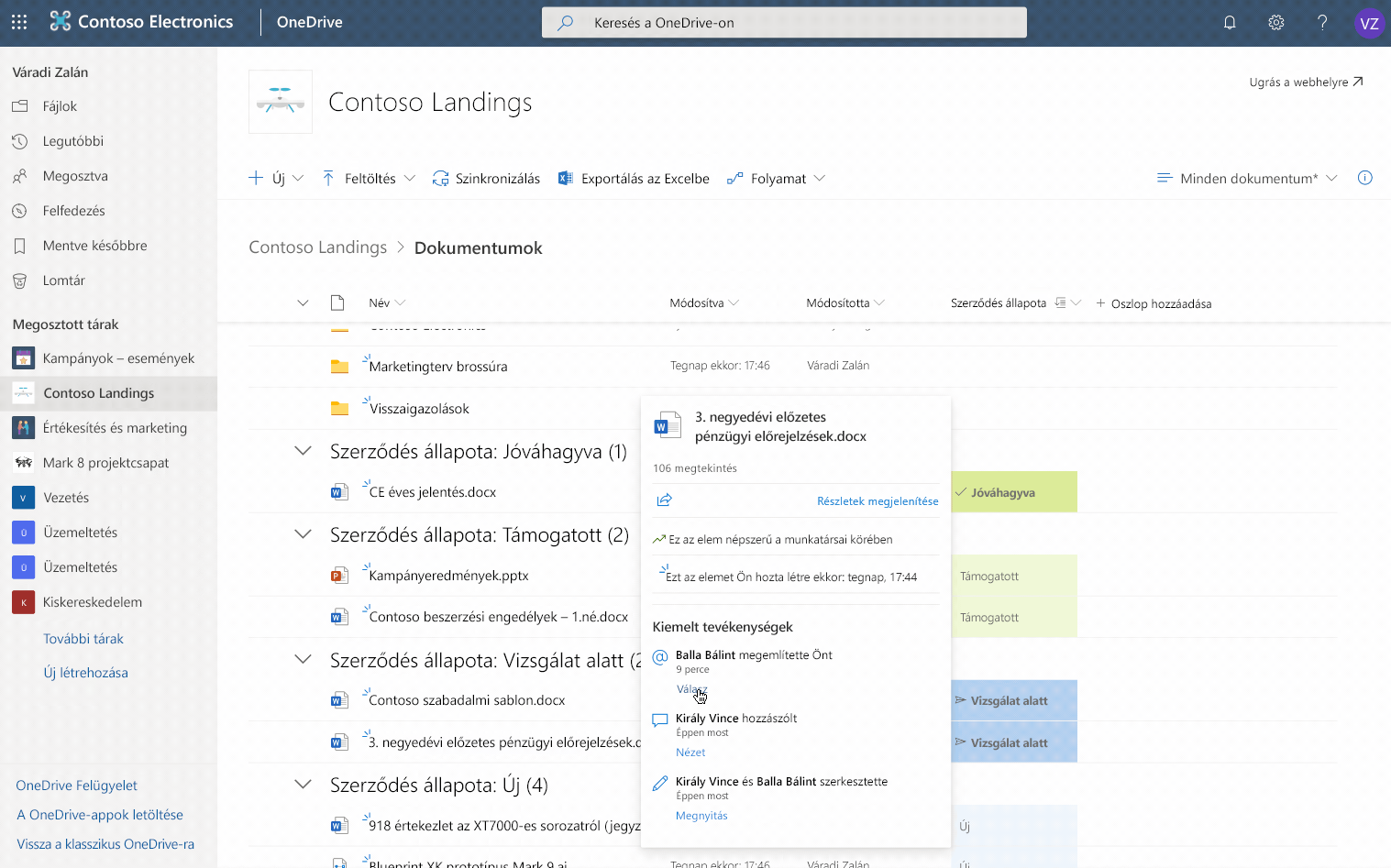Collapse the Támogatott group
Image resolution: width=1391 pixels, height=868 pixels.
(303, 534)
